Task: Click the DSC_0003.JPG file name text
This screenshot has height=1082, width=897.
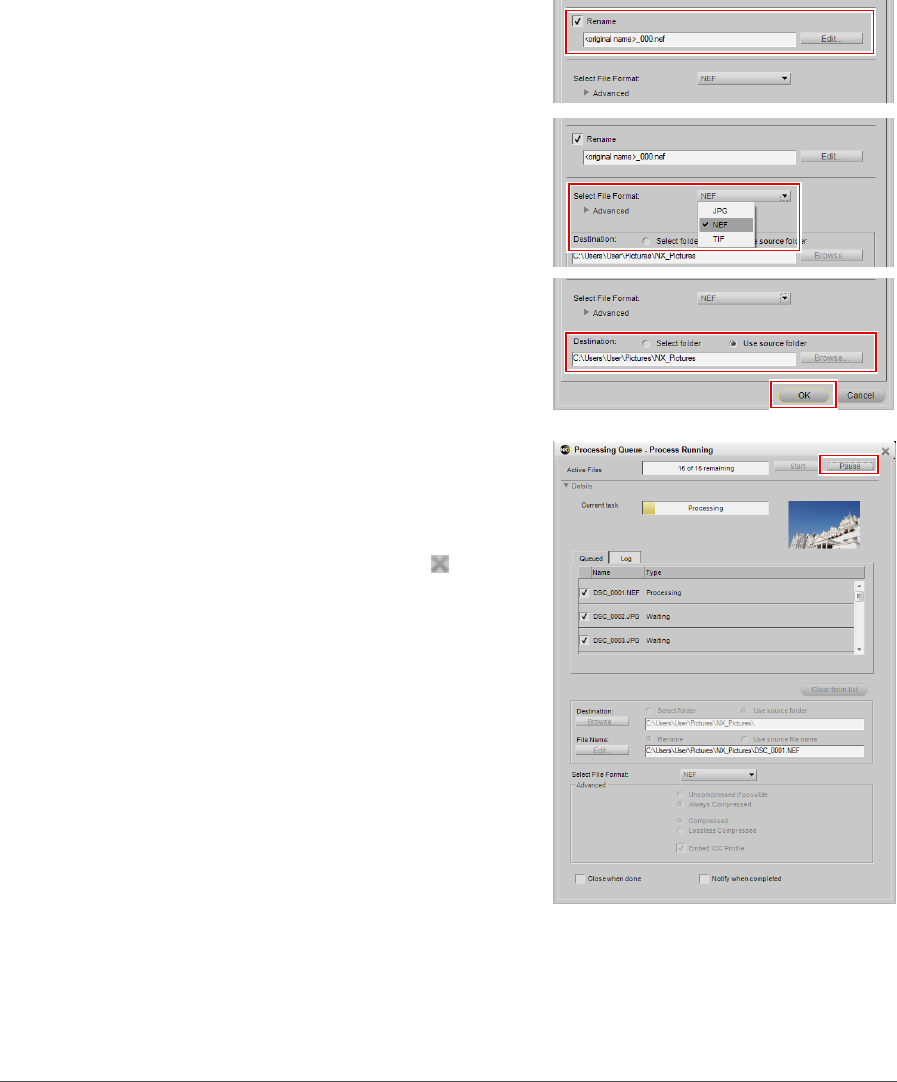Action: pos(616,640)
